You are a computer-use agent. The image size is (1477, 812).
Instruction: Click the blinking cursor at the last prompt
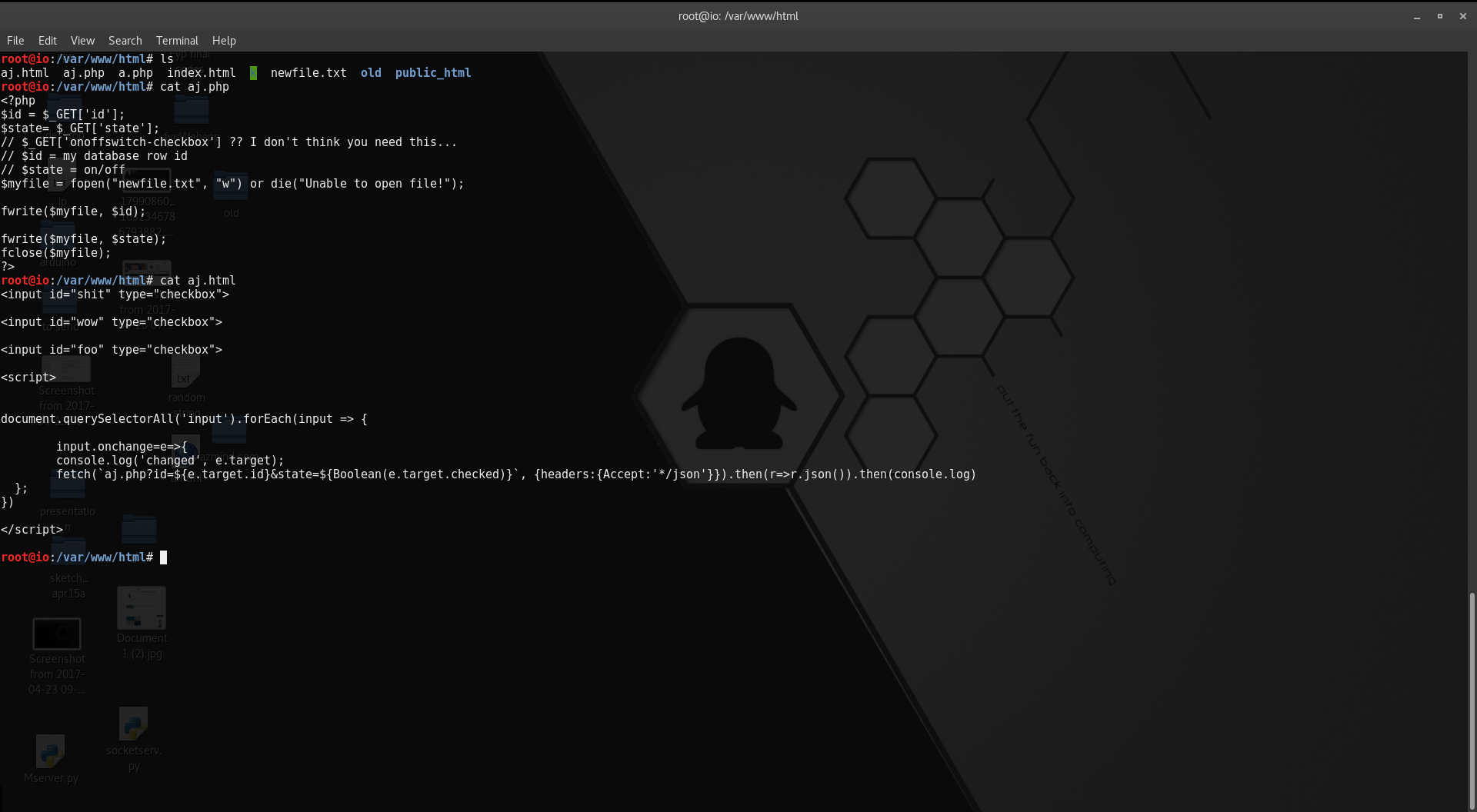click(x=163, y=557)
